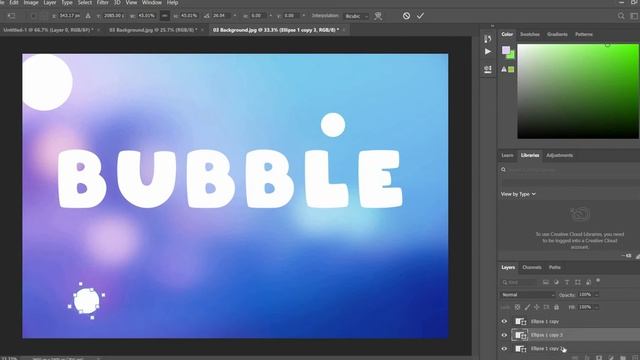Open the Properties panel icon
Screen dimensions: 640x360
click(487, 69)
